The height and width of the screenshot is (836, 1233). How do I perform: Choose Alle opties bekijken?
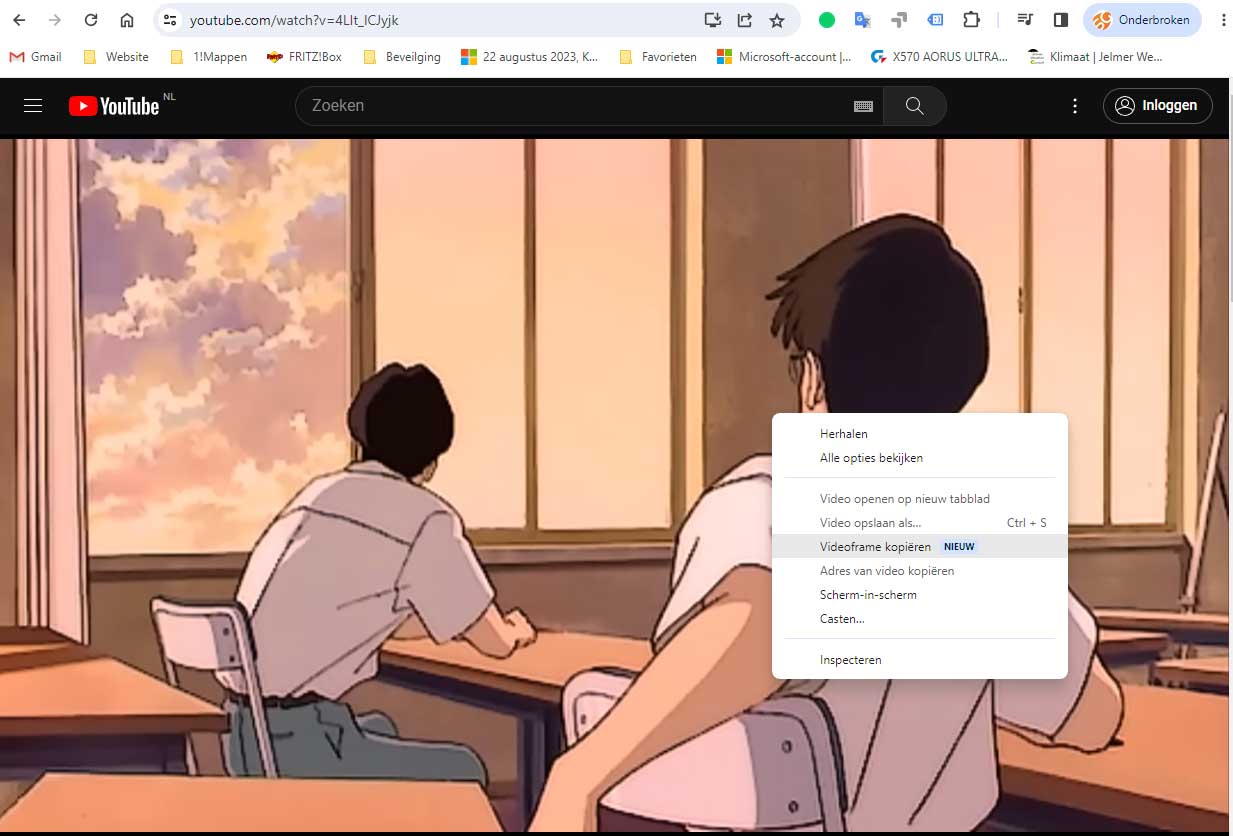click(920, 458)
